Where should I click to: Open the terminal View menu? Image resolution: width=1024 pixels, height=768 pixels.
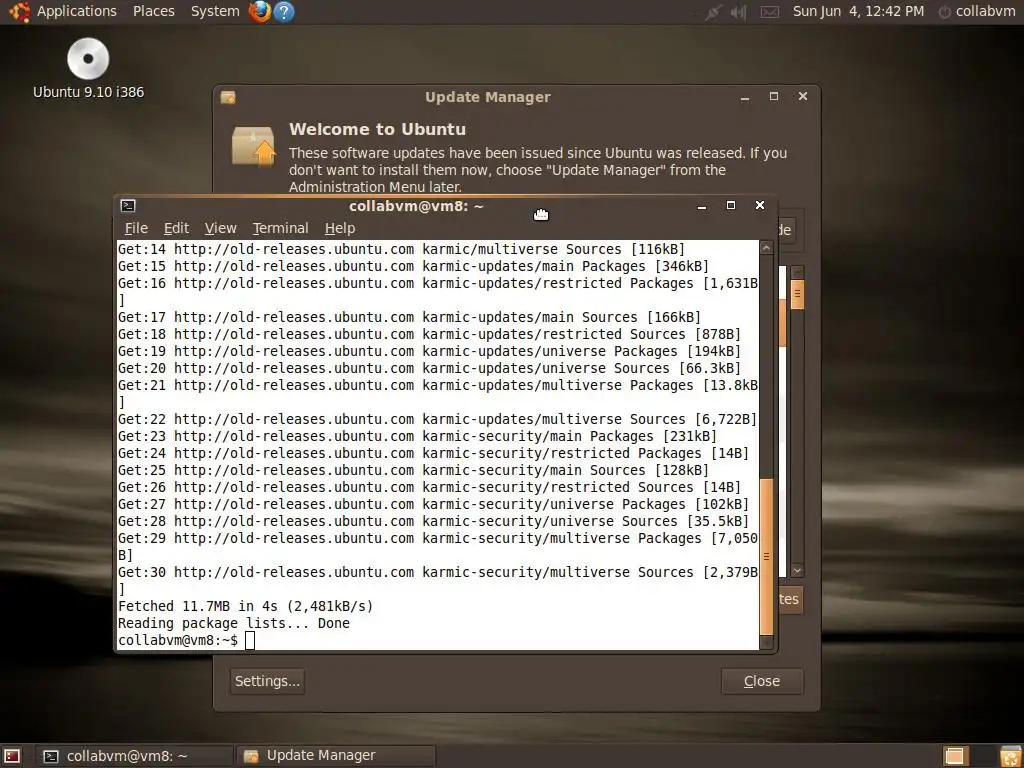(x=220, y=228)
